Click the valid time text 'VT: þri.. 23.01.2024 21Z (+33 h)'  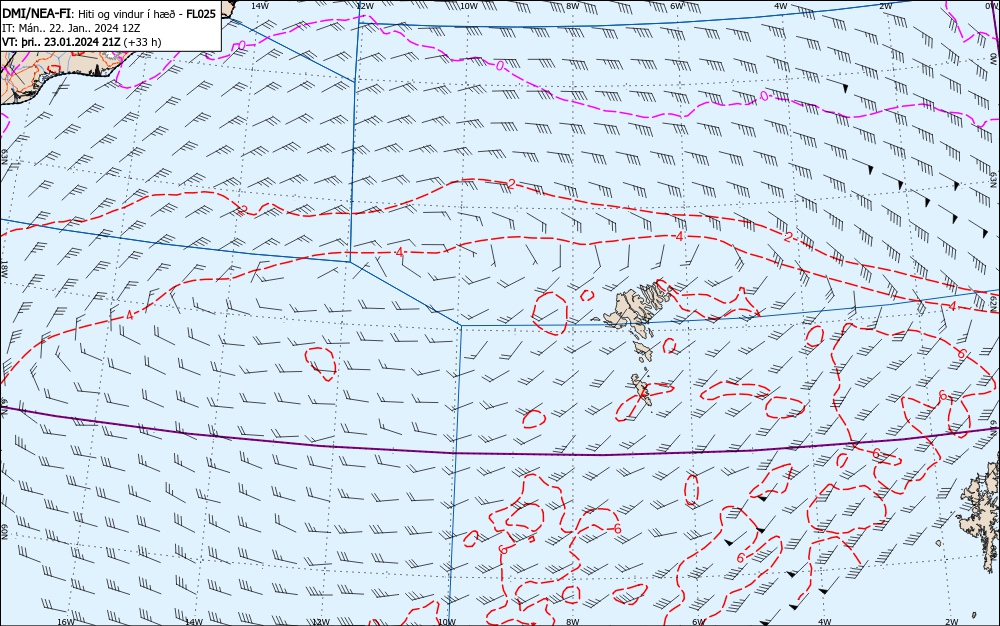coord(82,42)
